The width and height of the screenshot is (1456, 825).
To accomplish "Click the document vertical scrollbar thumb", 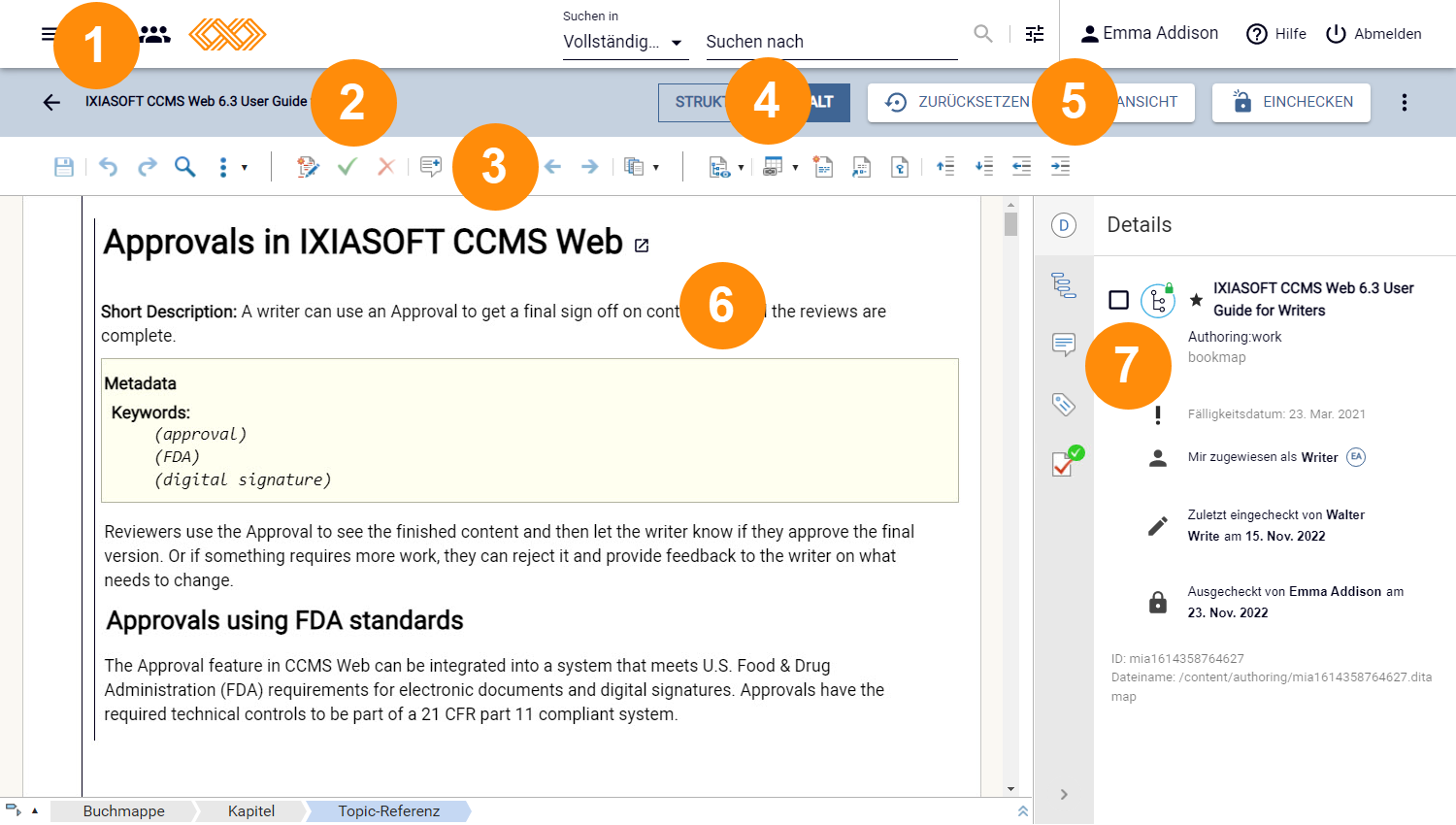I will click(x=1010, y=224).
